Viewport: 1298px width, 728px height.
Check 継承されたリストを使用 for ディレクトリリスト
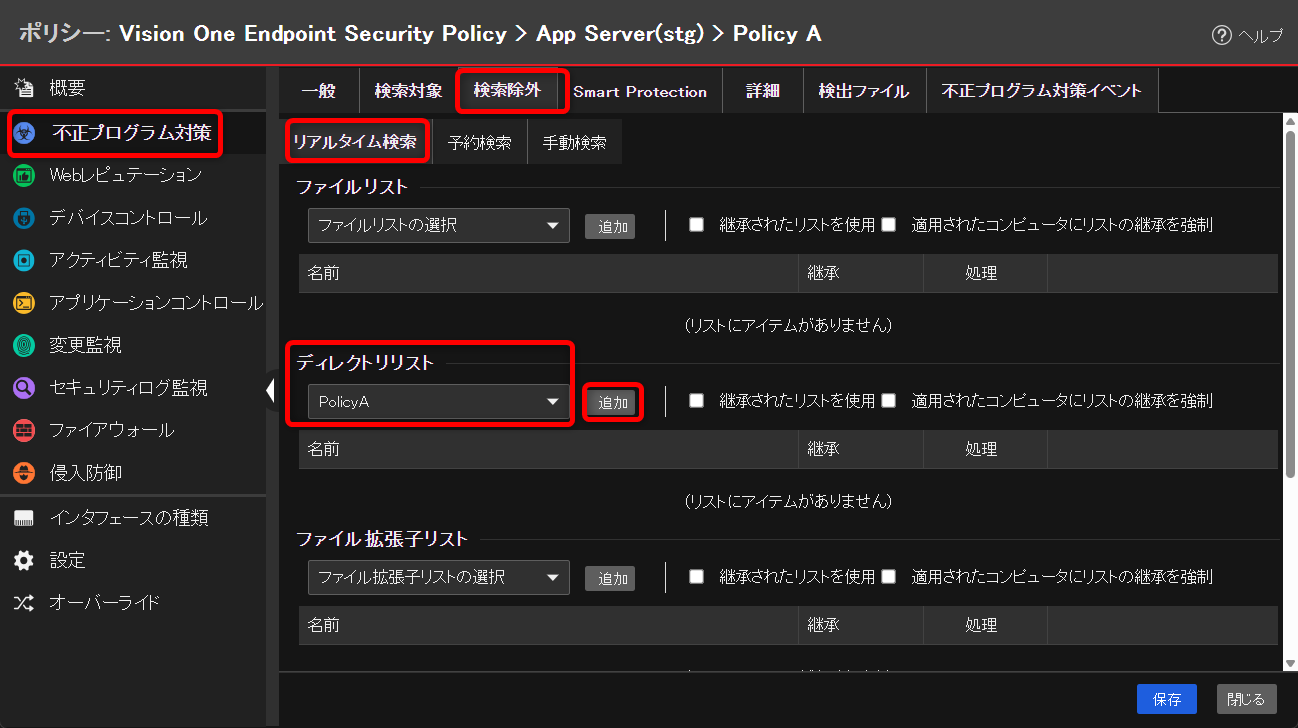point(697,400)
